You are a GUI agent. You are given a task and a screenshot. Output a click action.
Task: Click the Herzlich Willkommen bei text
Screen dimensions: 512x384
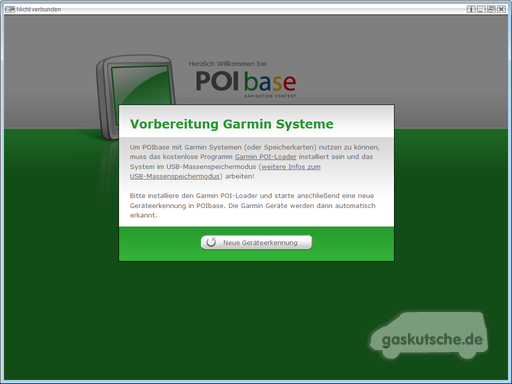pyautogui.click(x=228, y=64)
